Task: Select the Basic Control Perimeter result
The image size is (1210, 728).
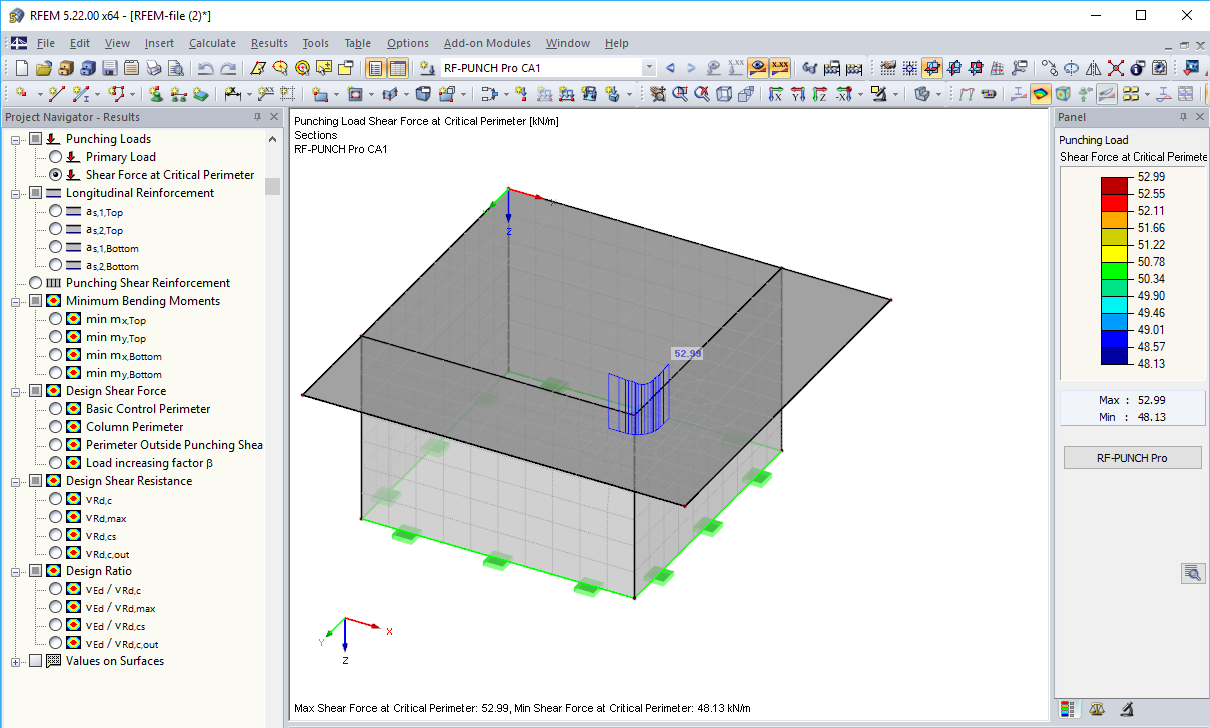Action: tap(56, 409)
